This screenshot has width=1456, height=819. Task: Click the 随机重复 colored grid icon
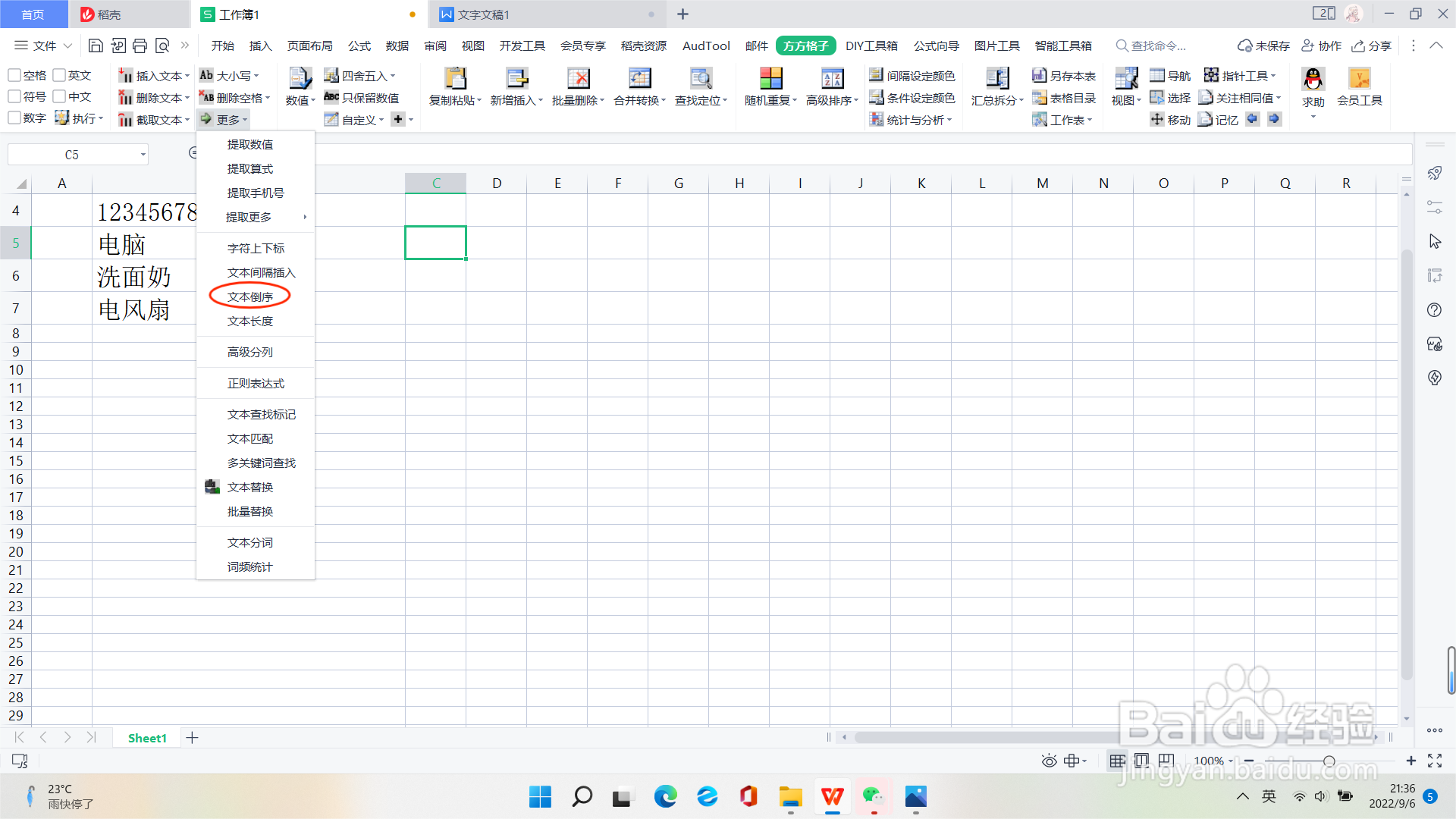(x=770, y=79)
